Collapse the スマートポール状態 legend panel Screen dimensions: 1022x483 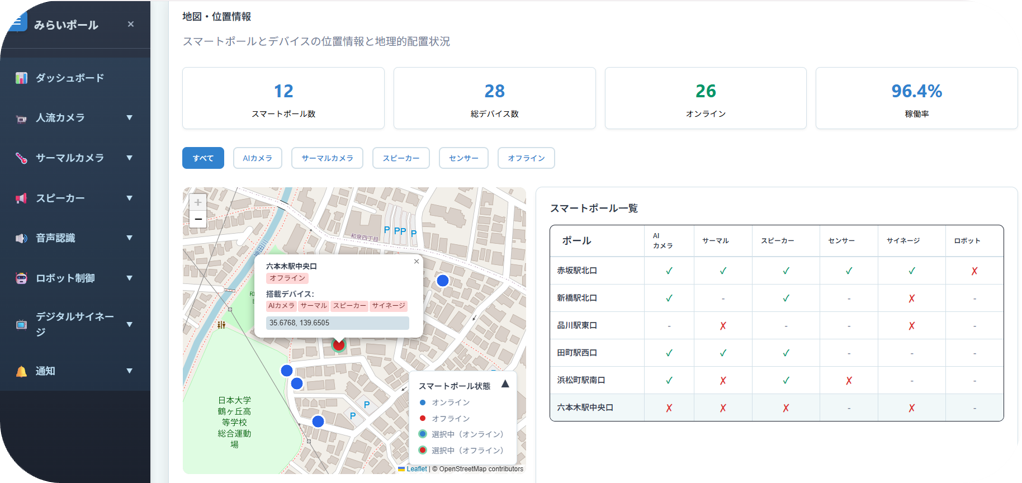point(504,384)
